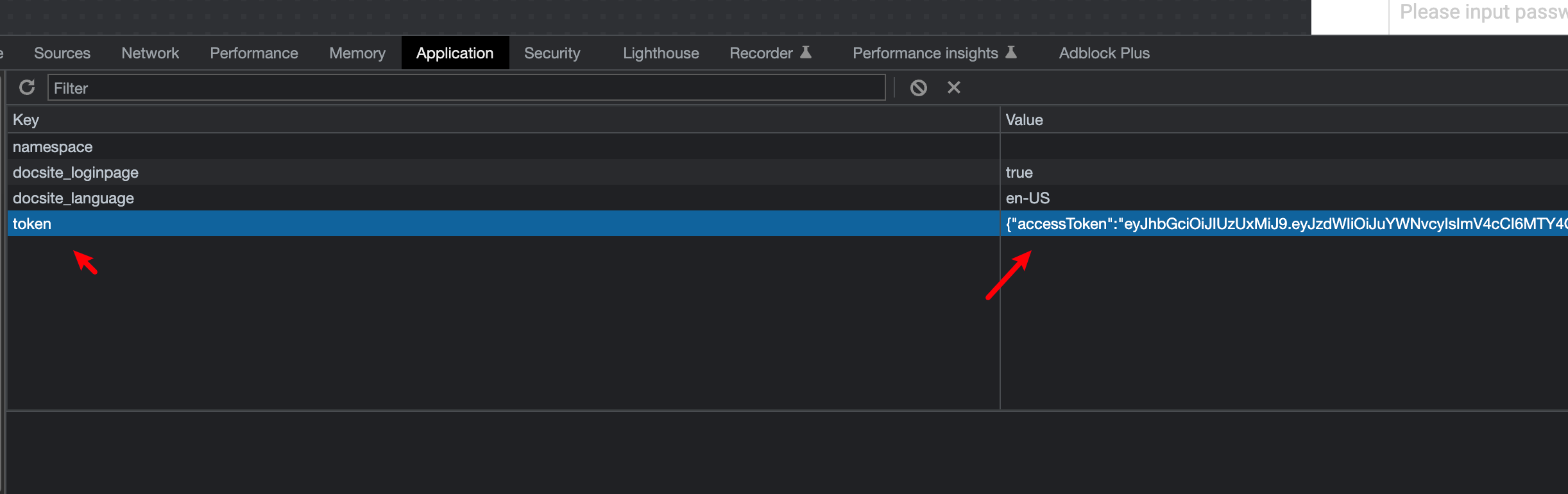This screenshot has height=494, width=1568.
Task: Refresh the storage table
Action: [27, 87]
